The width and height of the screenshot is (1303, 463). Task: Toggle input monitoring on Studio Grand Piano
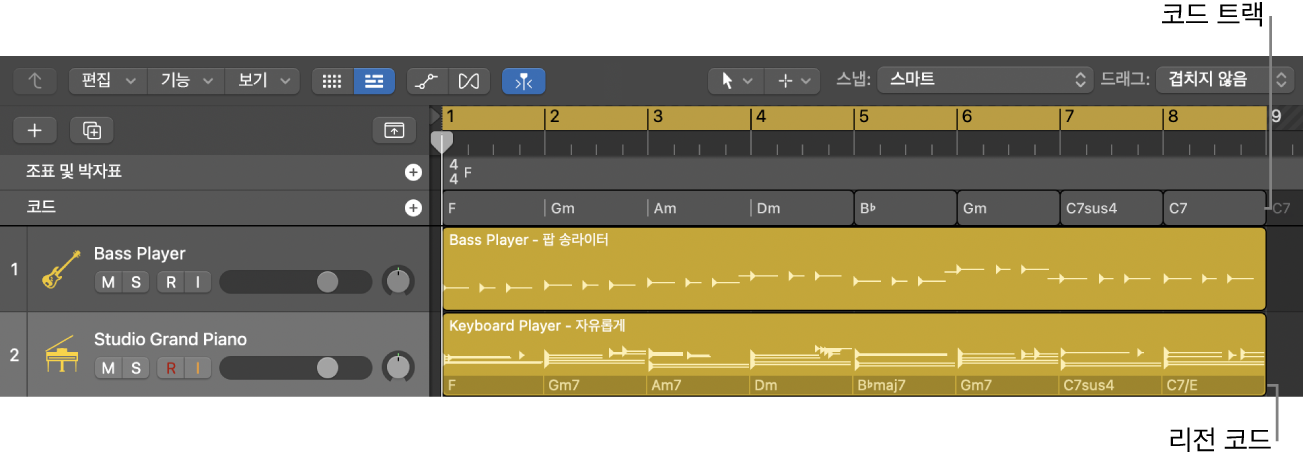[x=198, y=368]
